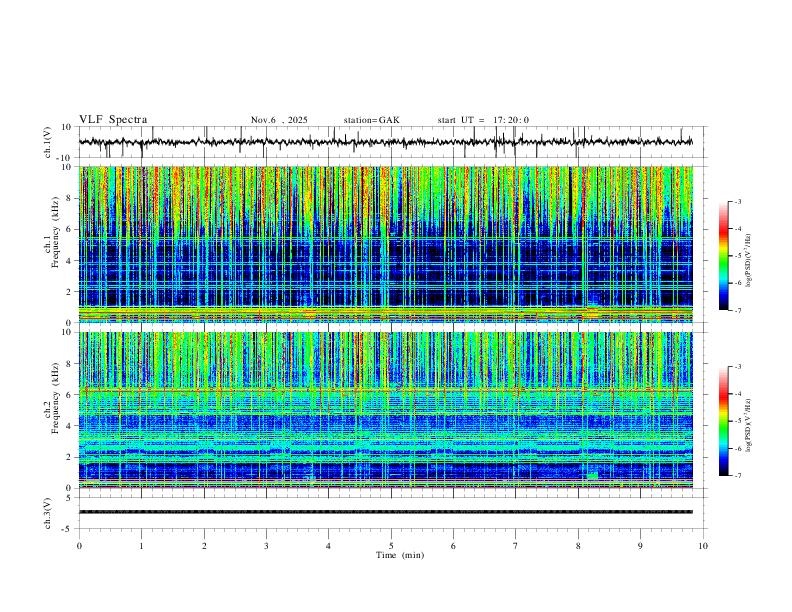This screenshot has height=612, width=792.
Task: Click the '8' kHz tick of ch.1 spectrogram
Action: tap(69, 198)
